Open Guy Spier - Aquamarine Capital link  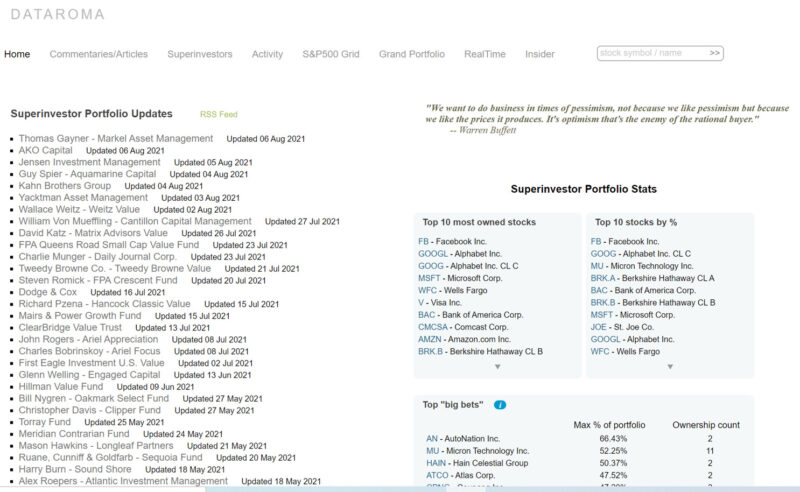87,174
